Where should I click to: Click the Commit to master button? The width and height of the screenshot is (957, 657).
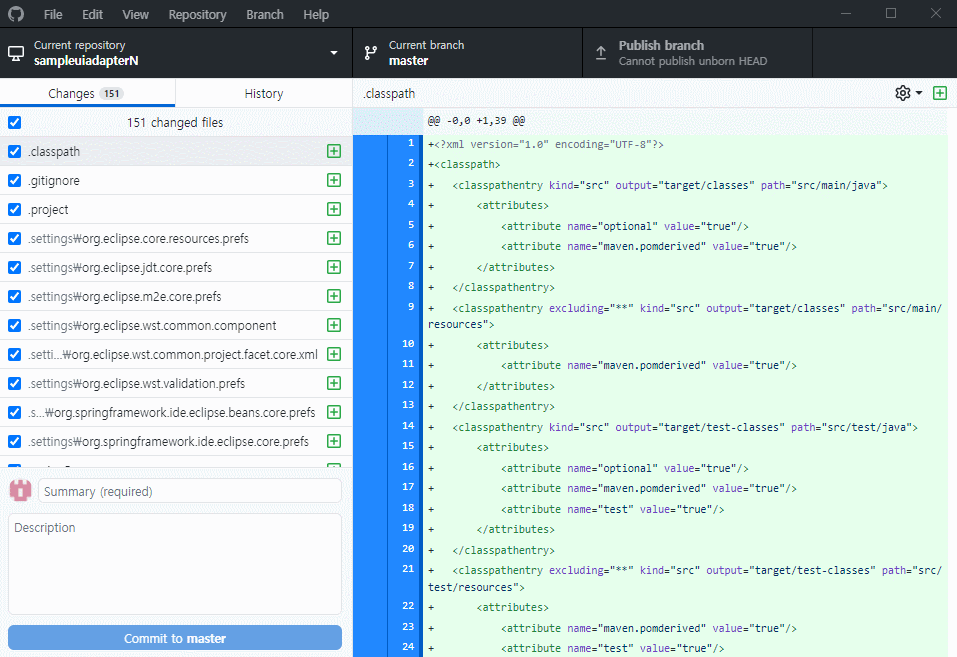click(x=174, y=637)
